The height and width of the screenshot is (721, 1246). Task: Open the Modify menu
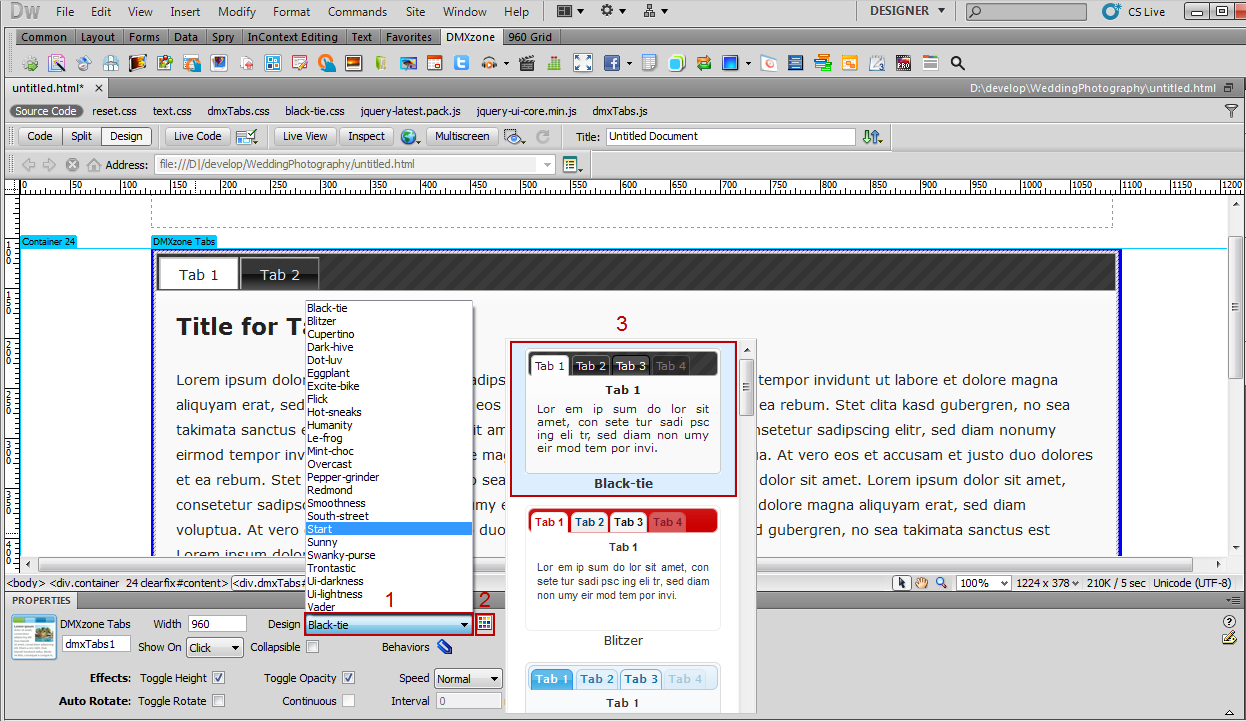(x=237, y=12)
